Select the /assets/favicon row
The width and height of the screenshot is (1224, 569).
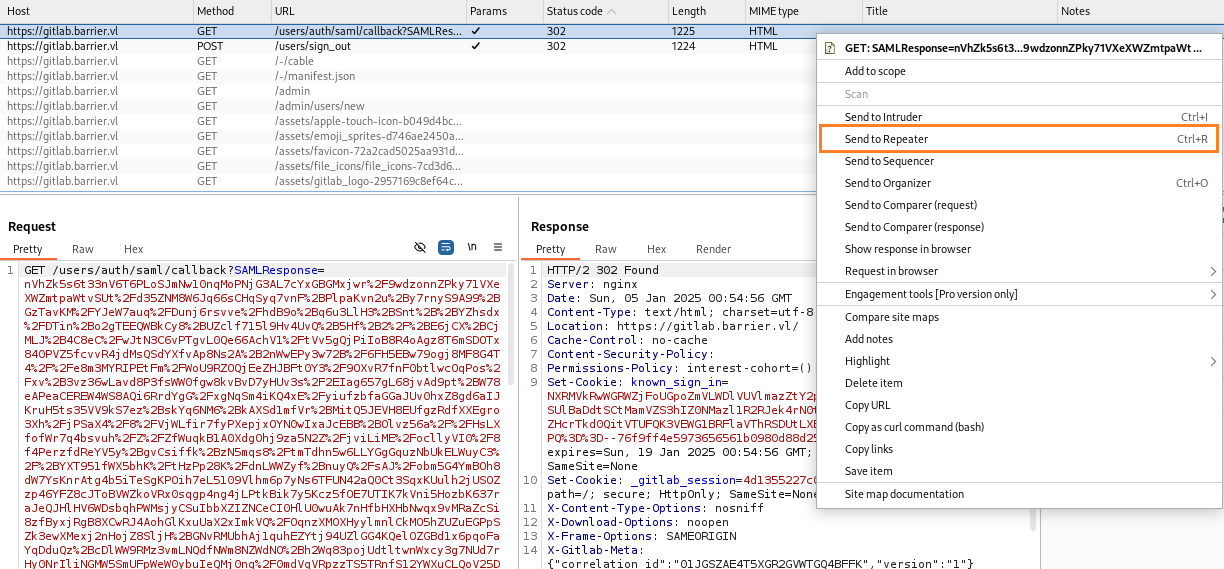(408, 151)
